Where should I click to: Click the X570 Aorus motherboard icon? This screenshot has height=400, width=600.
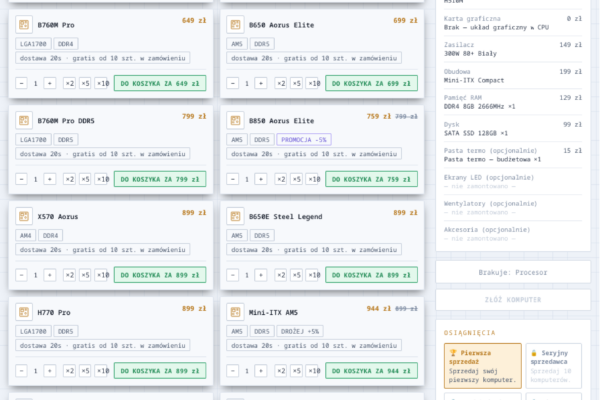click(24, 216)
